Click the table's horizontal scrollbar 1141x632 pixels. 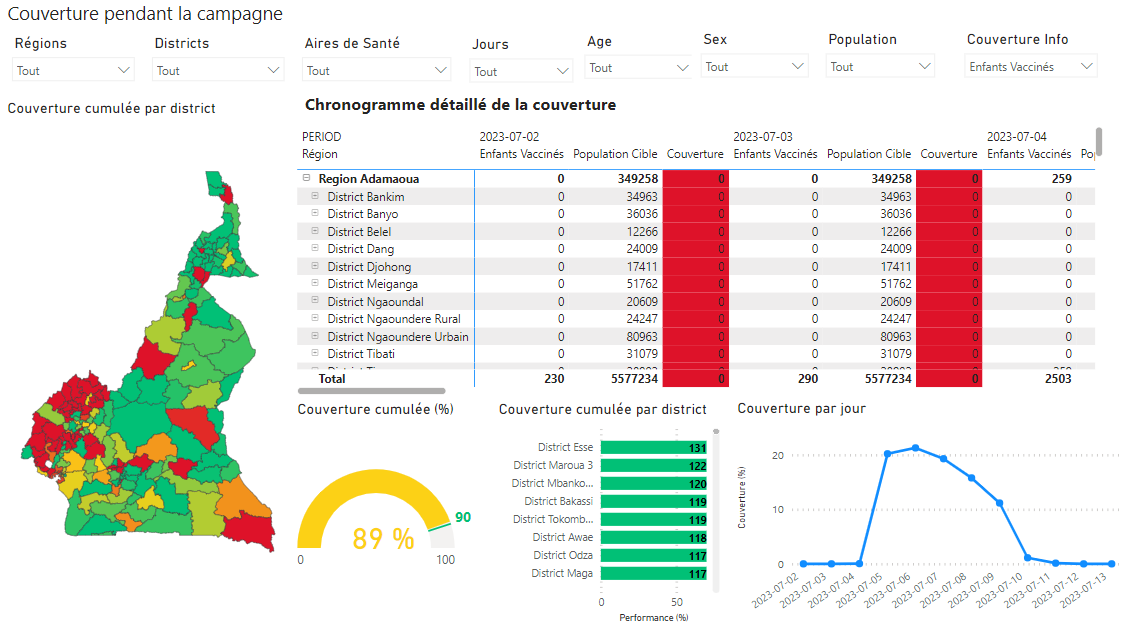click(371, 391)
